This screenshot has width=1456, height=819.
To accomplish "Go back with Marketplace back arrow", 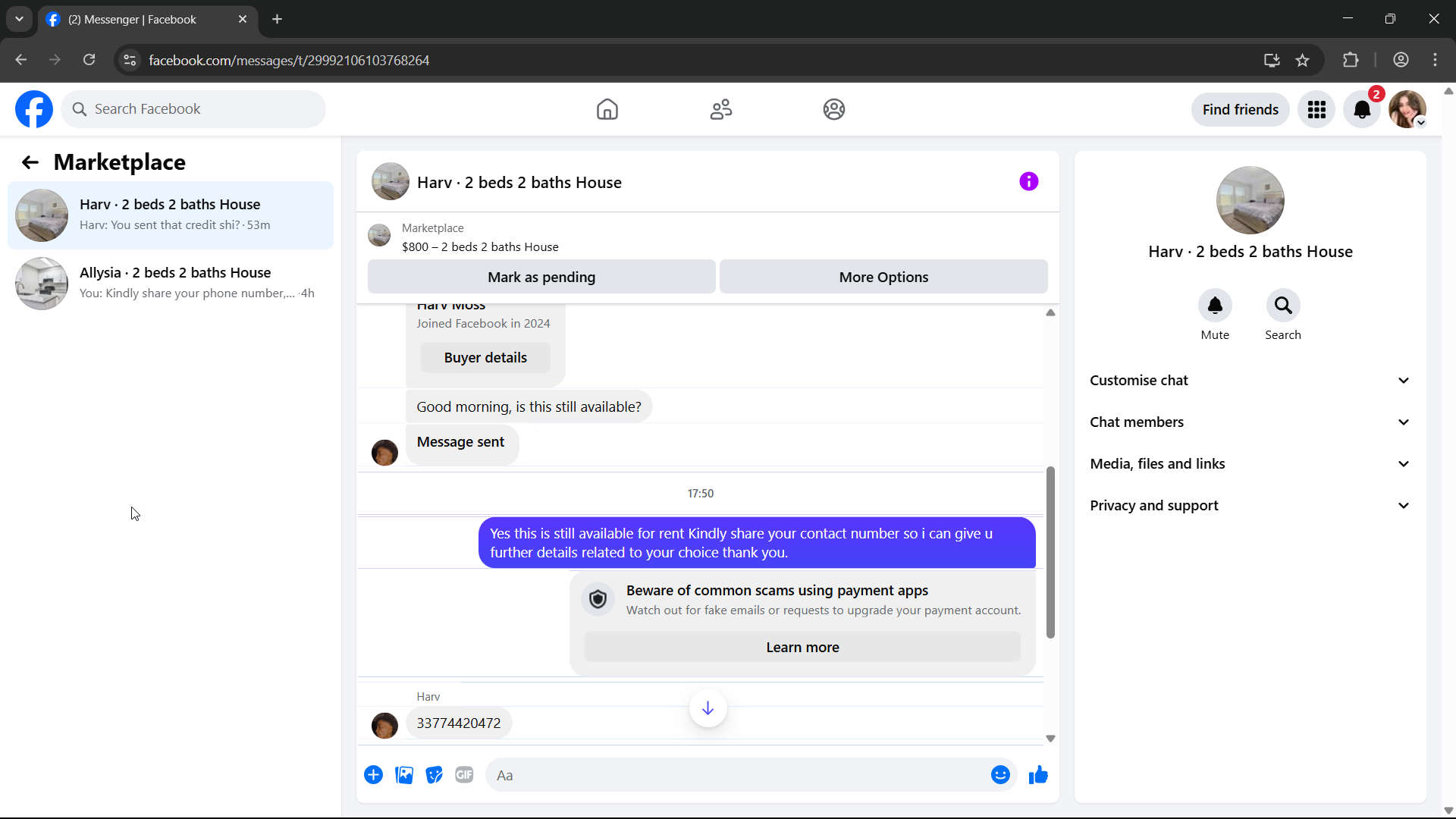I will tap(30, 162).
